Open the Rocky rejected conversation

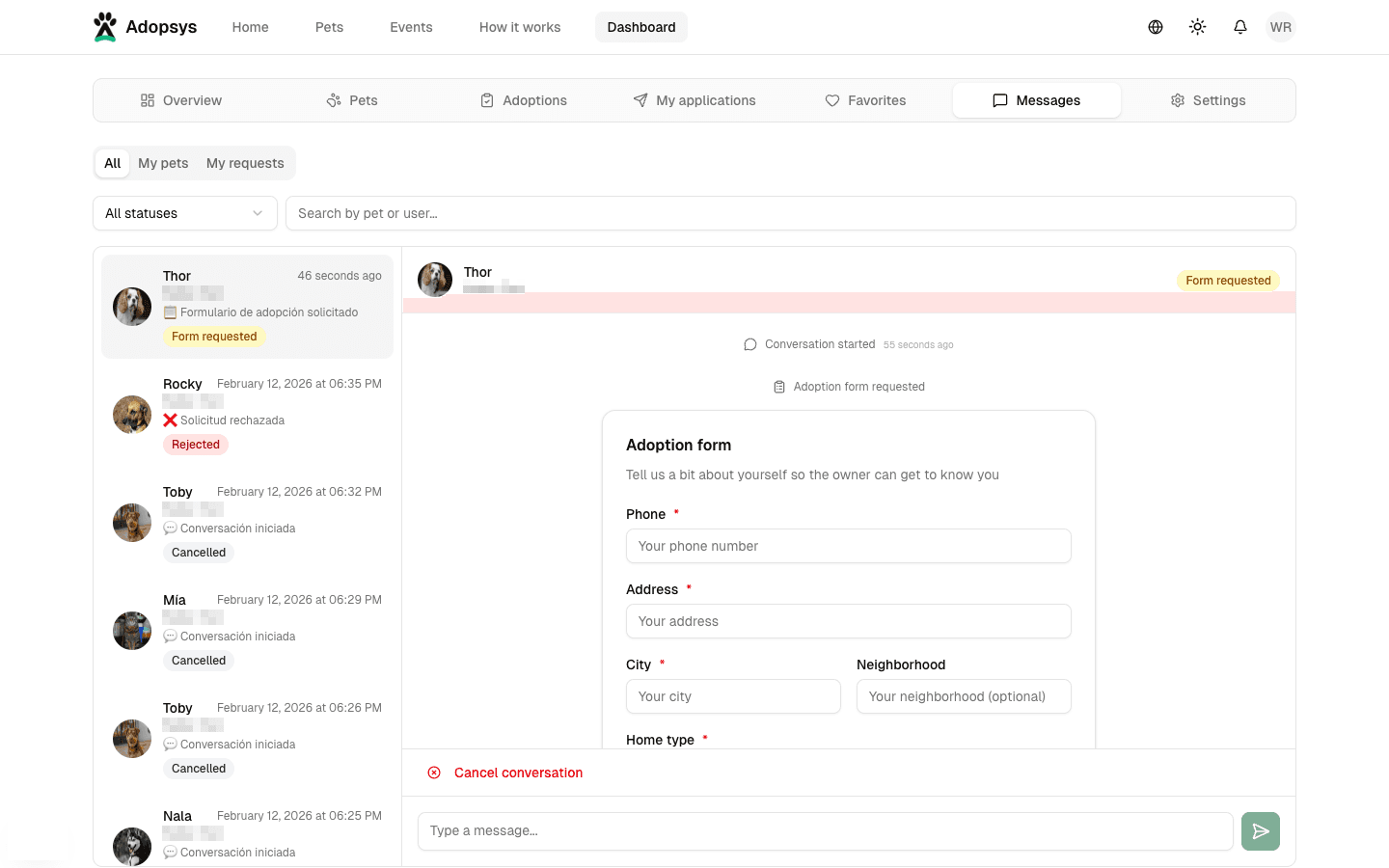[247, 415]
